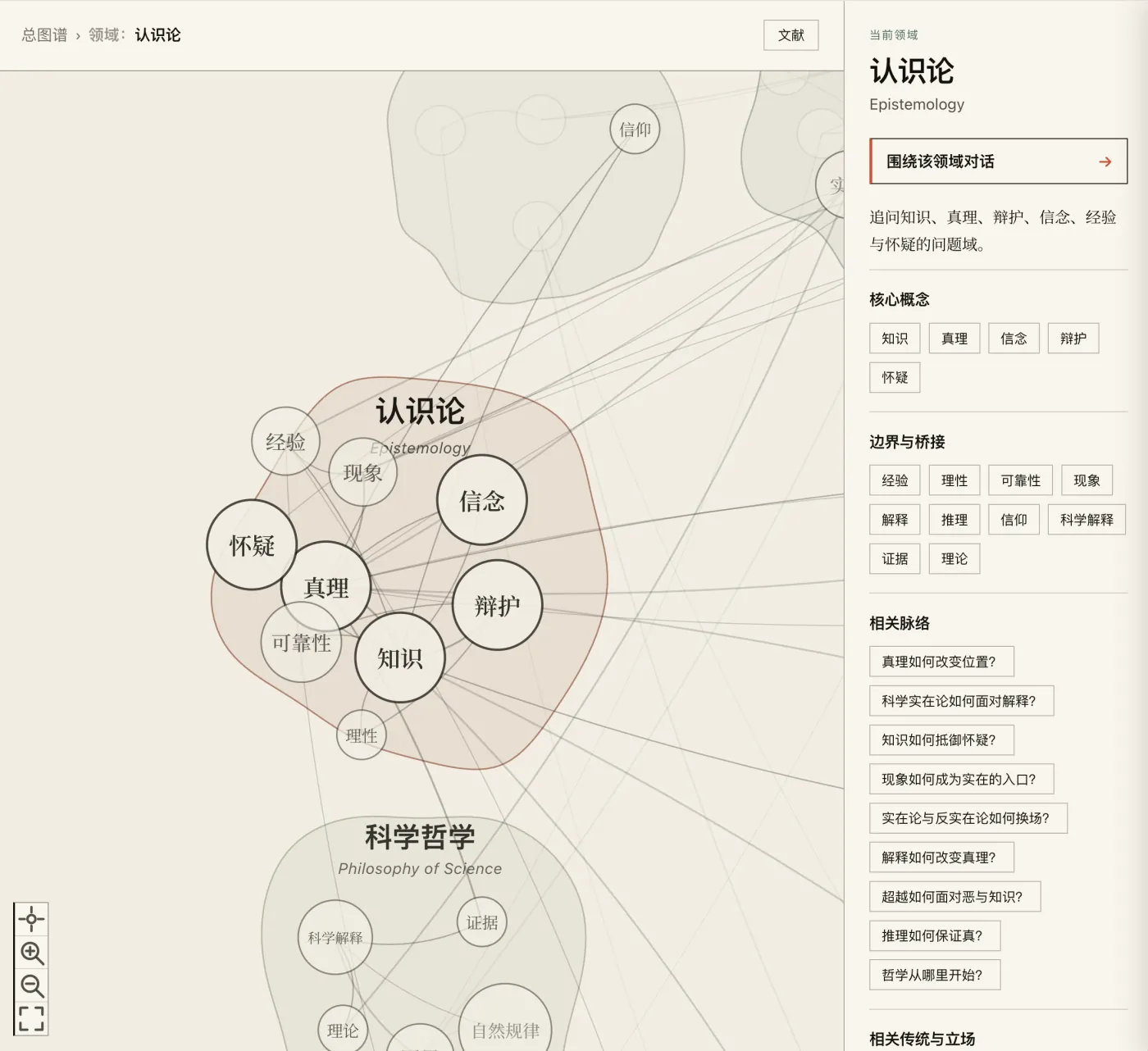This screenshot has width=1148, height=1051.
Task: Open the 文献 panel
Action: [790, 35]
